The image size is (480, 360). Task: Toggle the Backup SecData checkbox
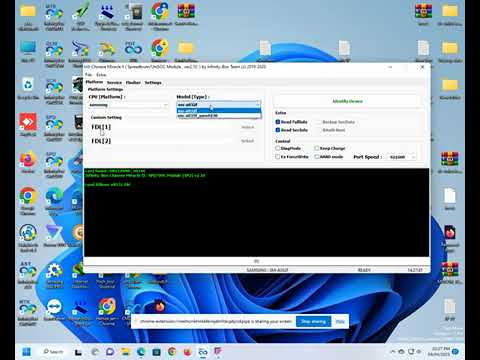319,122
